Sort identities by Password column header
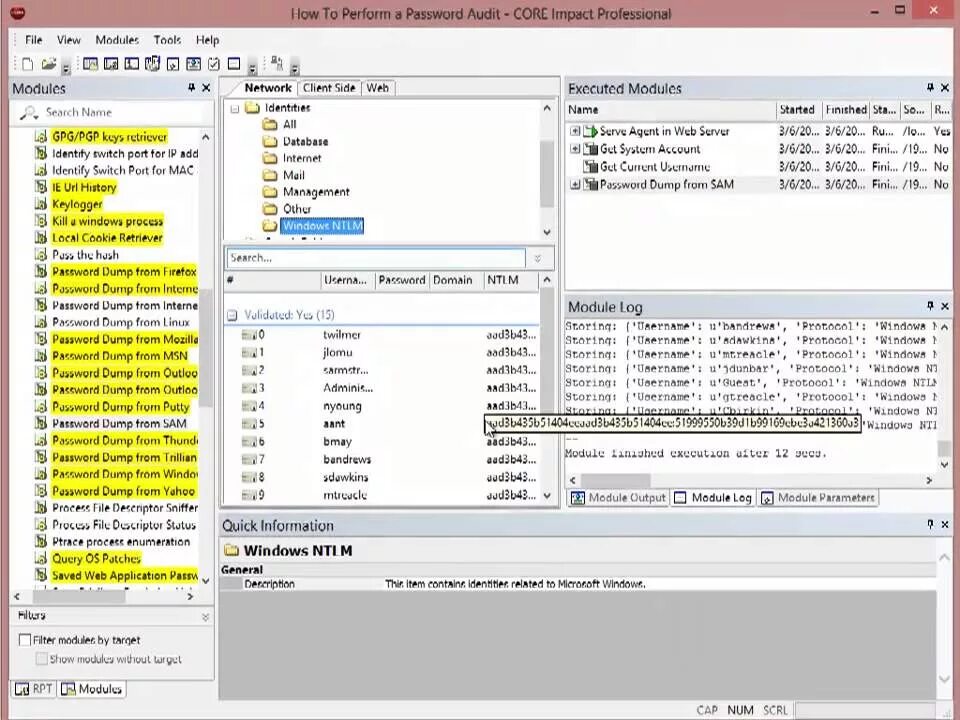Screen dimensions: 960x720 (x=402, y=280)
